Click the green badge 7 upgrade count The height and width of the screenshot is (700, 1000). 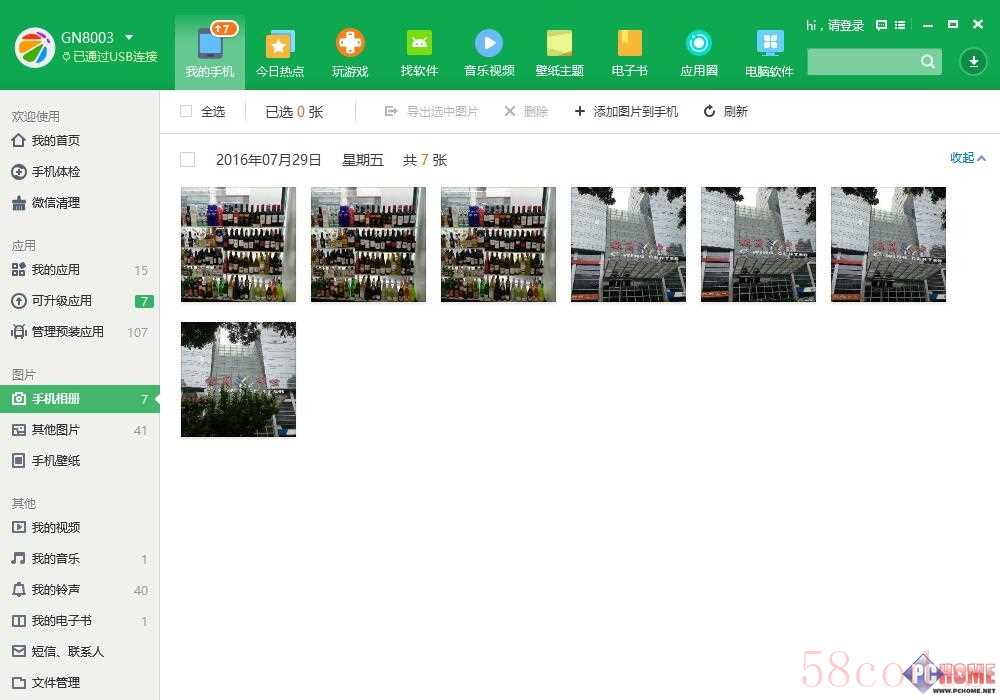coord(145,301)
